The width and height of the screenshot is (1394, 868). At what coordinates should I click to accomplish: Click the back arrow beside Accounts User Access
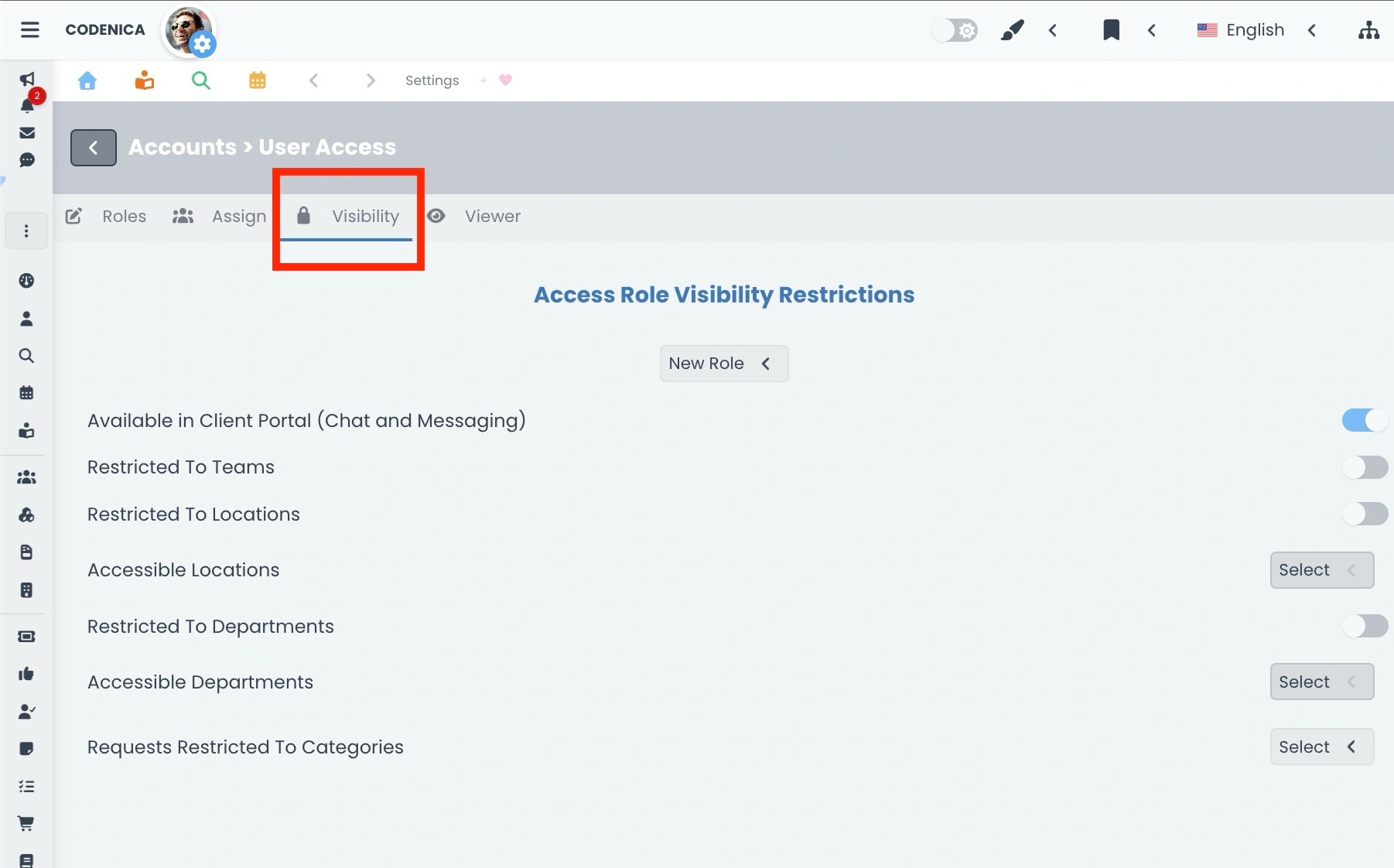[93, 147]
